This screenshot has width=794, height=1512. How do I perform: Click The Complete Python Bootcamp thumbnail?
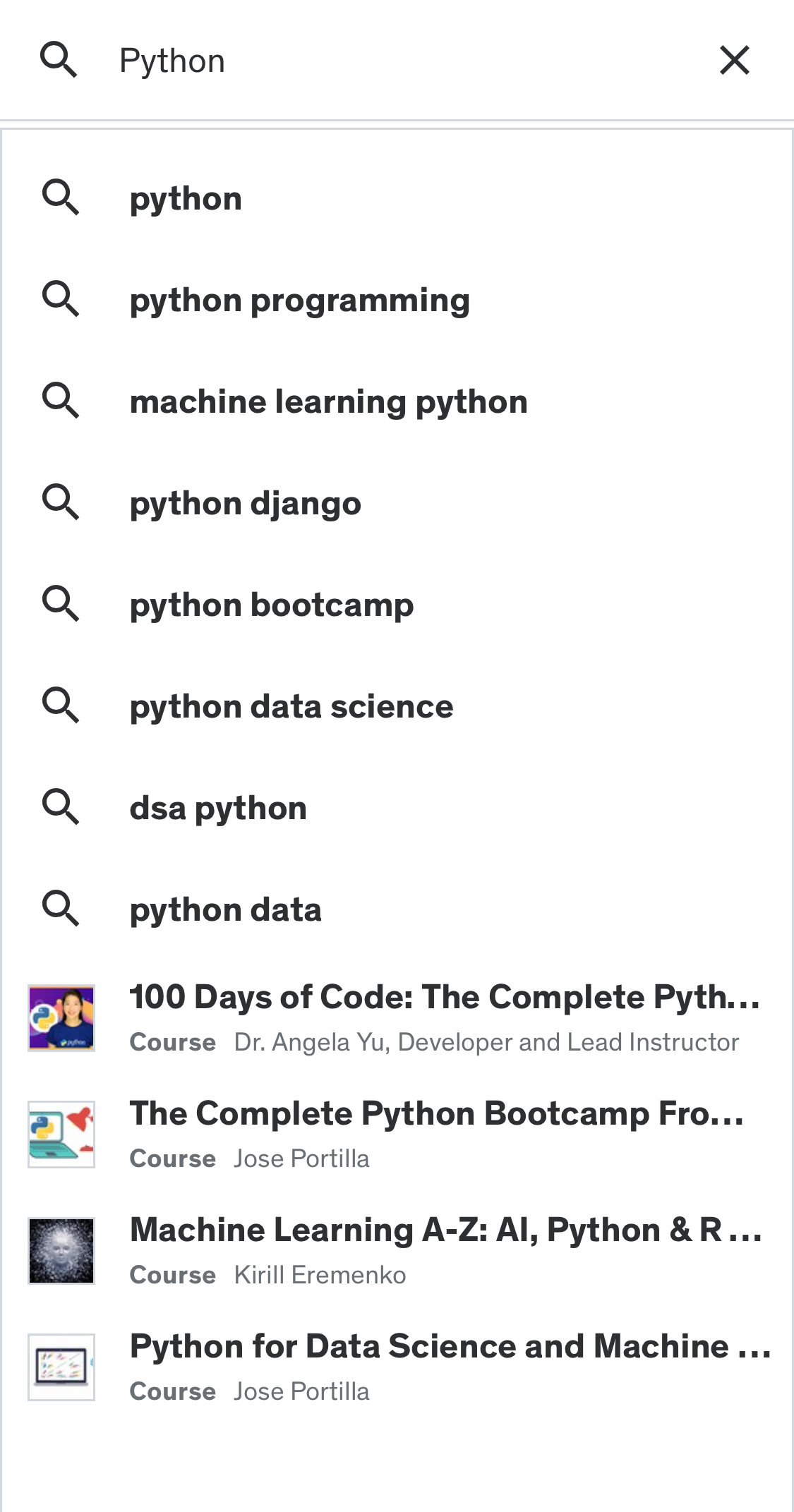click(61, 1135)
